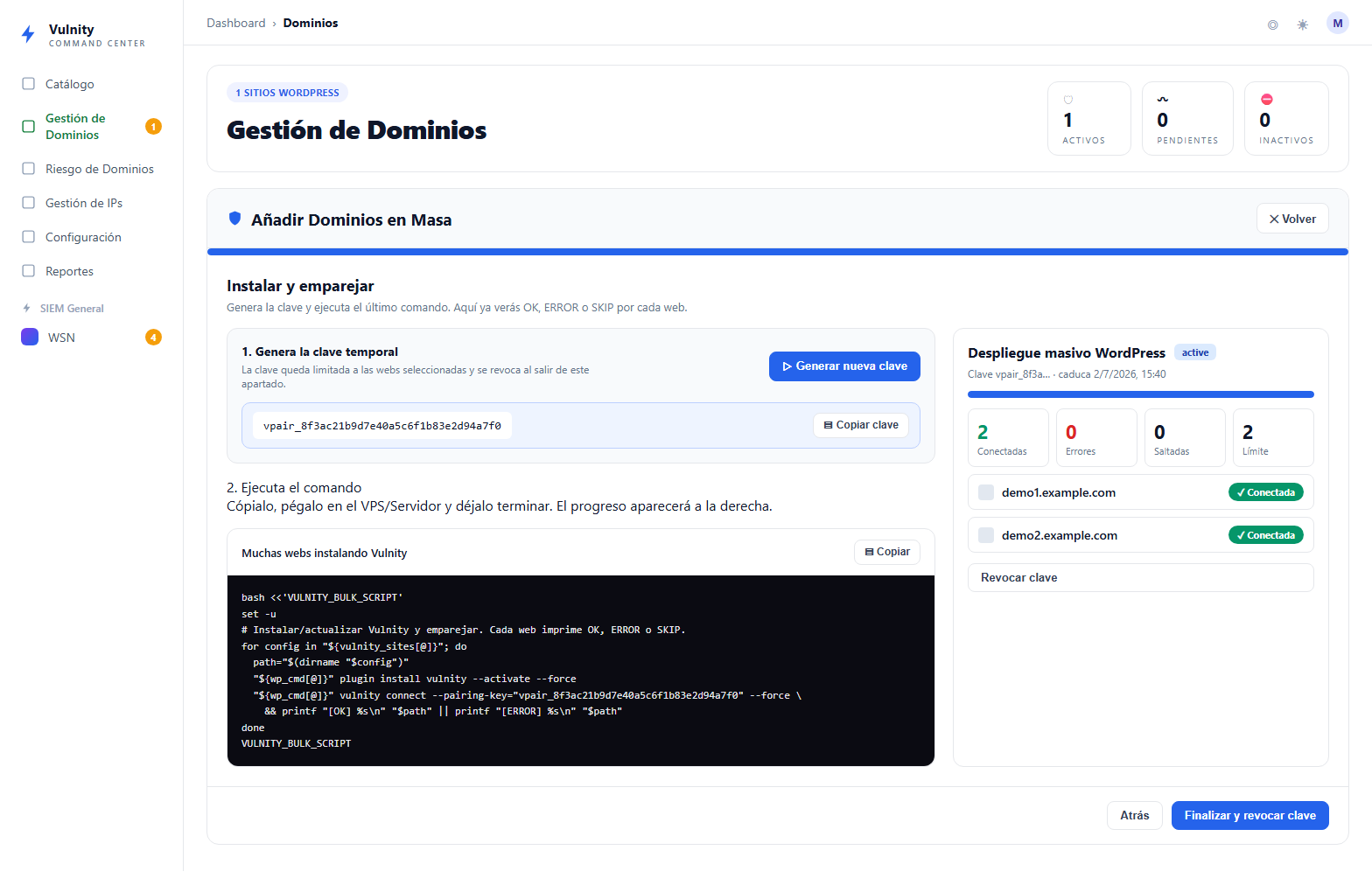The width and height of the screenshot is (1372, 892).
Task: Click the Despliegue masivo progress bar
Action: point(1140,394)
